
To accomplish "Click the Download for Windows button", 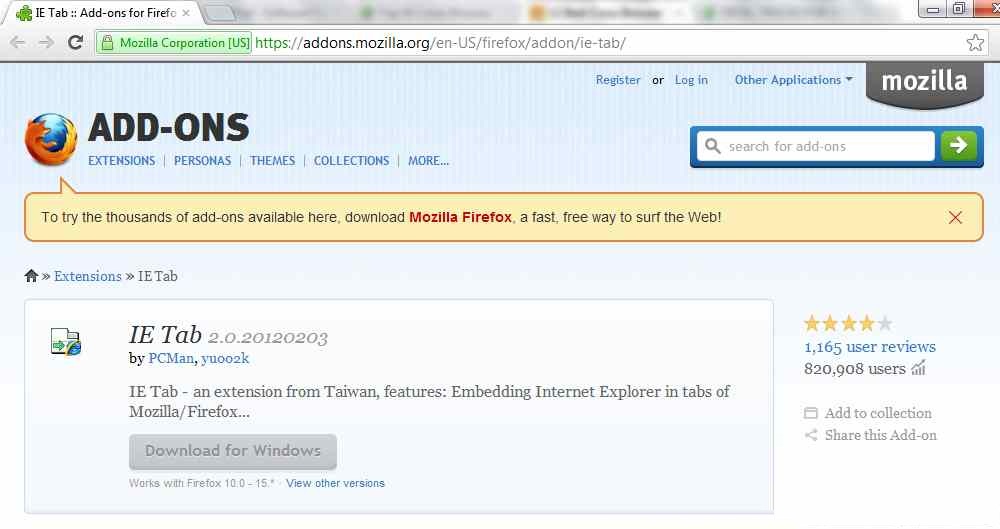I will [233, 451].
